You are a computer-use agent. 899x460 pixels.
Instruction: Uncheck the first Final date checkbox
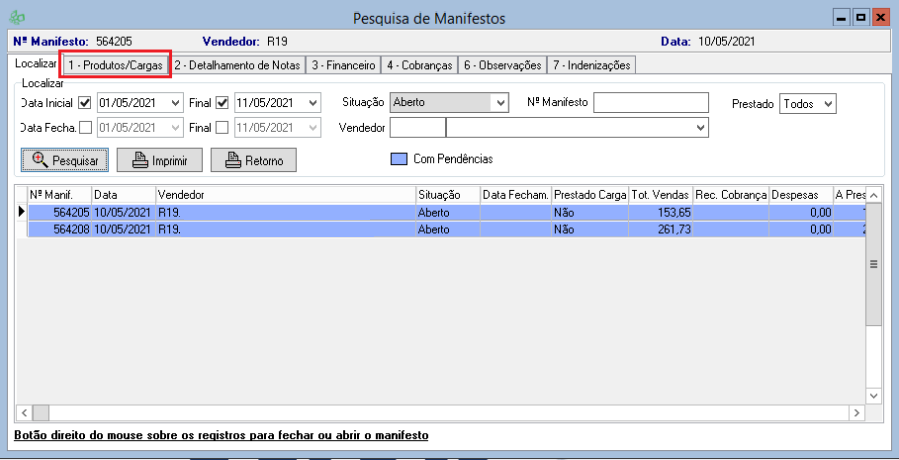[222, 103]
